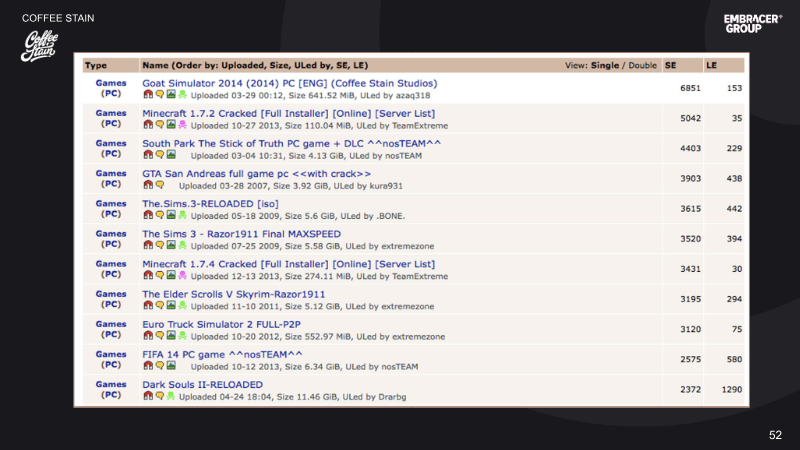Sort the list by ULed by
The image size is (800, 450).
click(x=312, y=65)
